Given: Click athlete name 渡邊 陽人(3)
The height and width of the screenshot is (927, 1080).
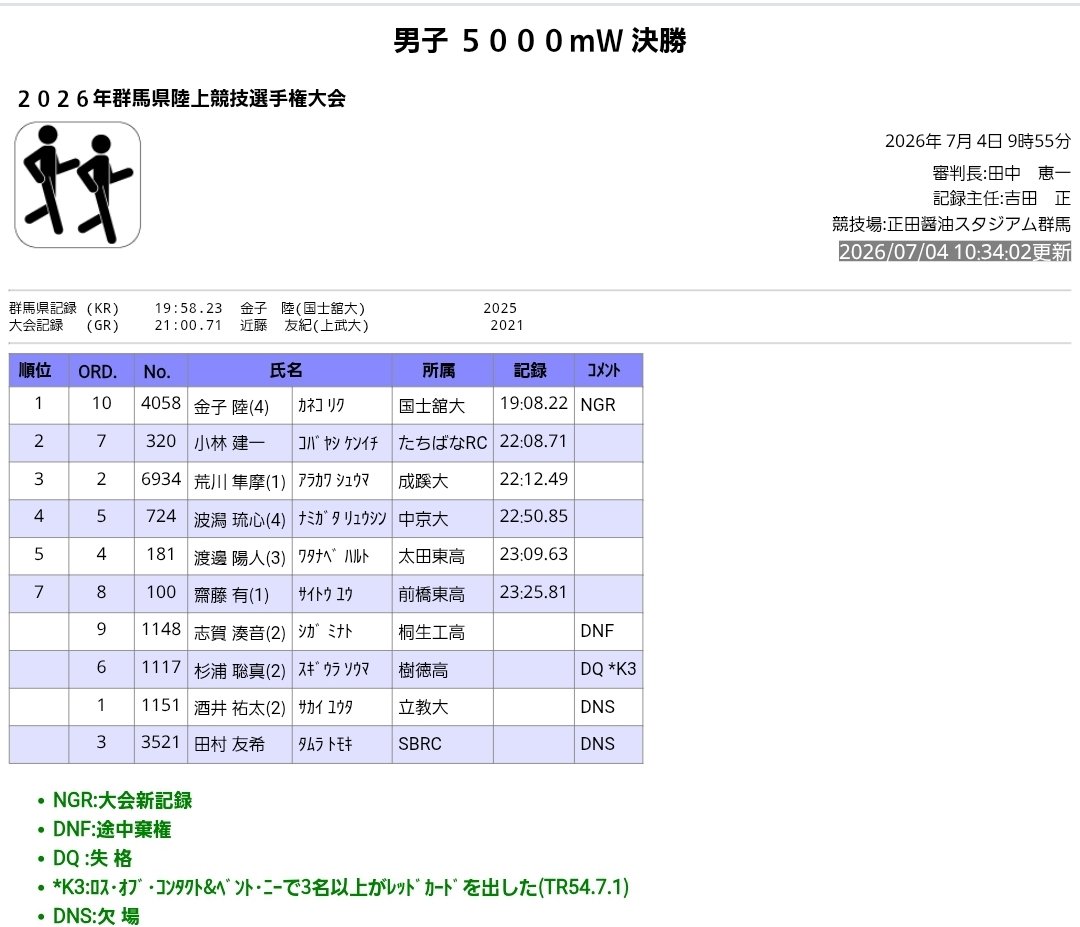Looking at the screenshot, I should (x=240, y=557).
